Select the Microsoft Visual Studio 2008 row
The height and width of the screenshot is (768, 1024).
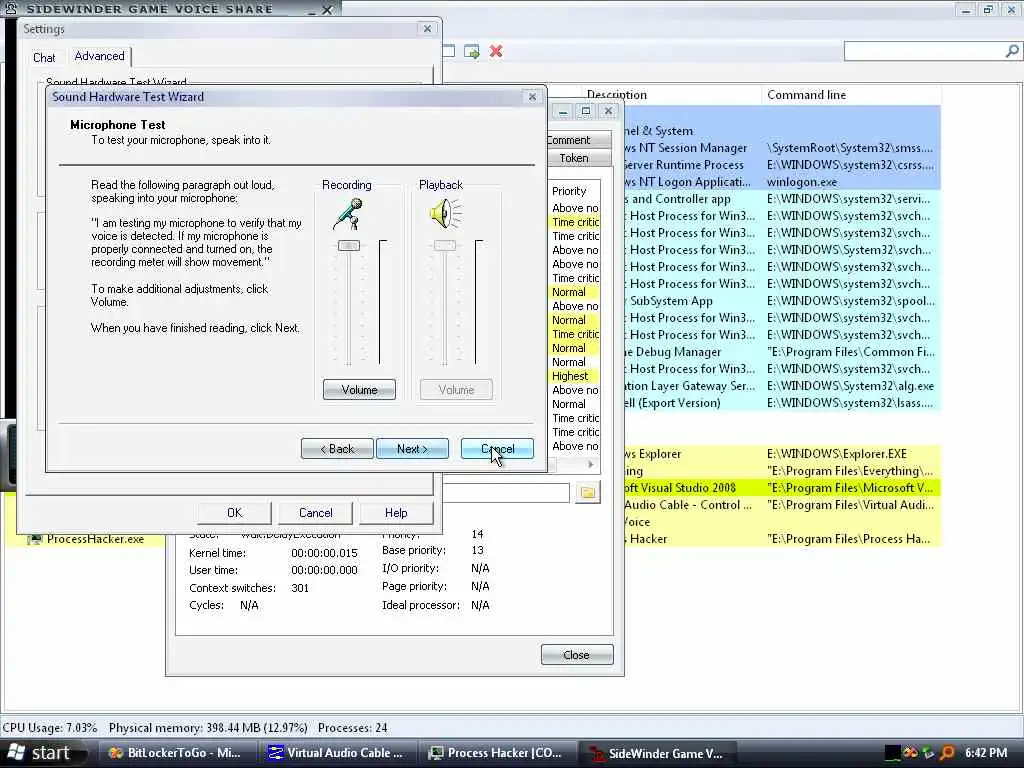[781, 488]
